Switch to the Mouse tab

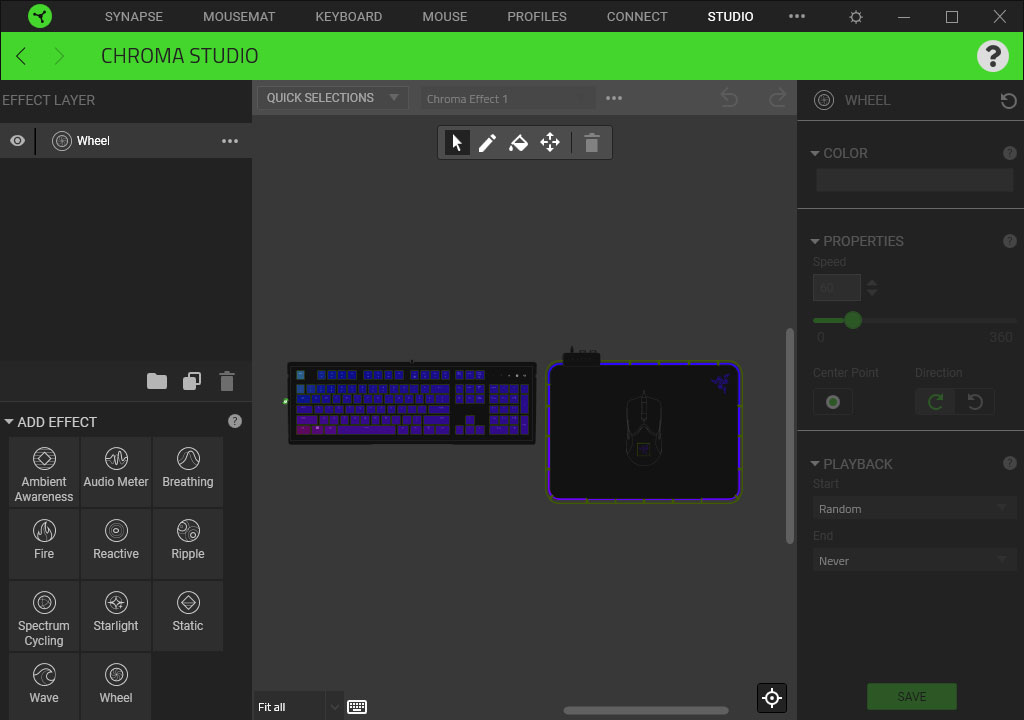tap(445, 16)
